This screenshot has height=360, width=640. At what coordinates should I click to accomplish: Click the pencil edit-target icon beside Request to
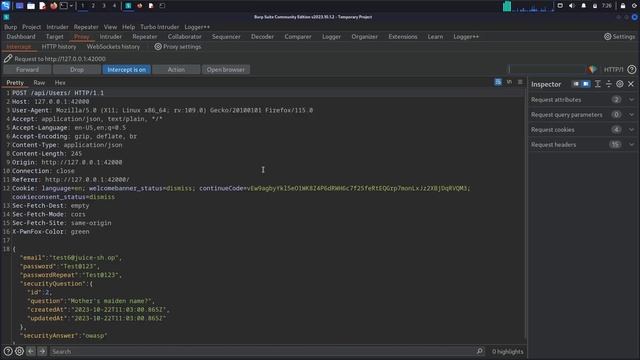8,59
